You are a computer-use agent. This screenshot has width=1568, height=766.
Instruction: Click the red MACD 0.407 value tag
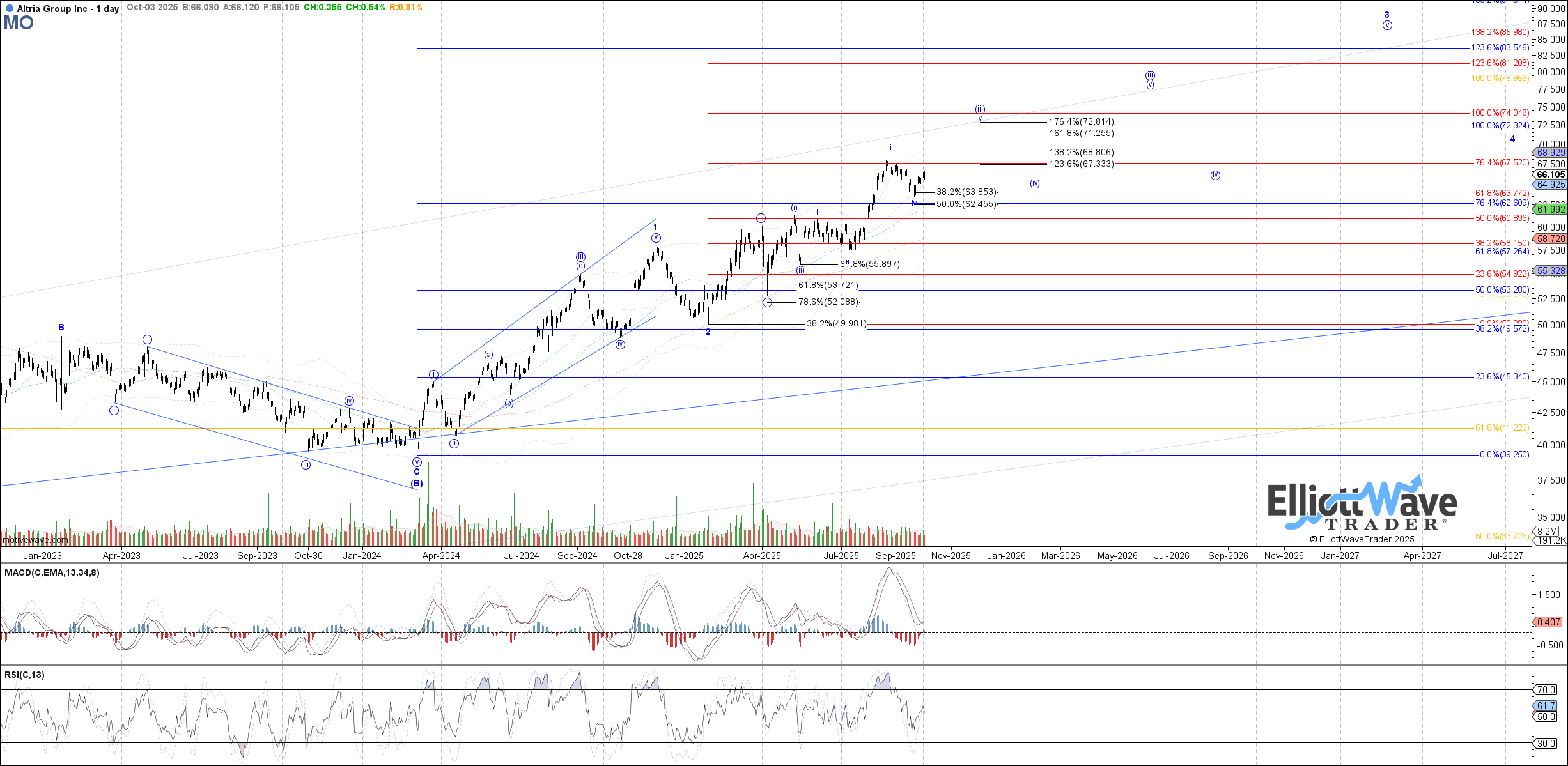pyautogui.click(x=1548, y=622)
